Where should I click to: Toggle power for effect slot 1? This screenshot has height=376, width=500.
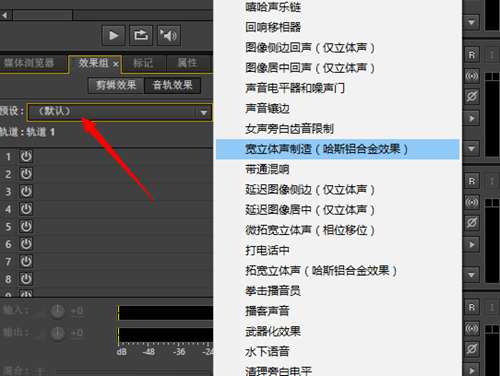[26, 156]
